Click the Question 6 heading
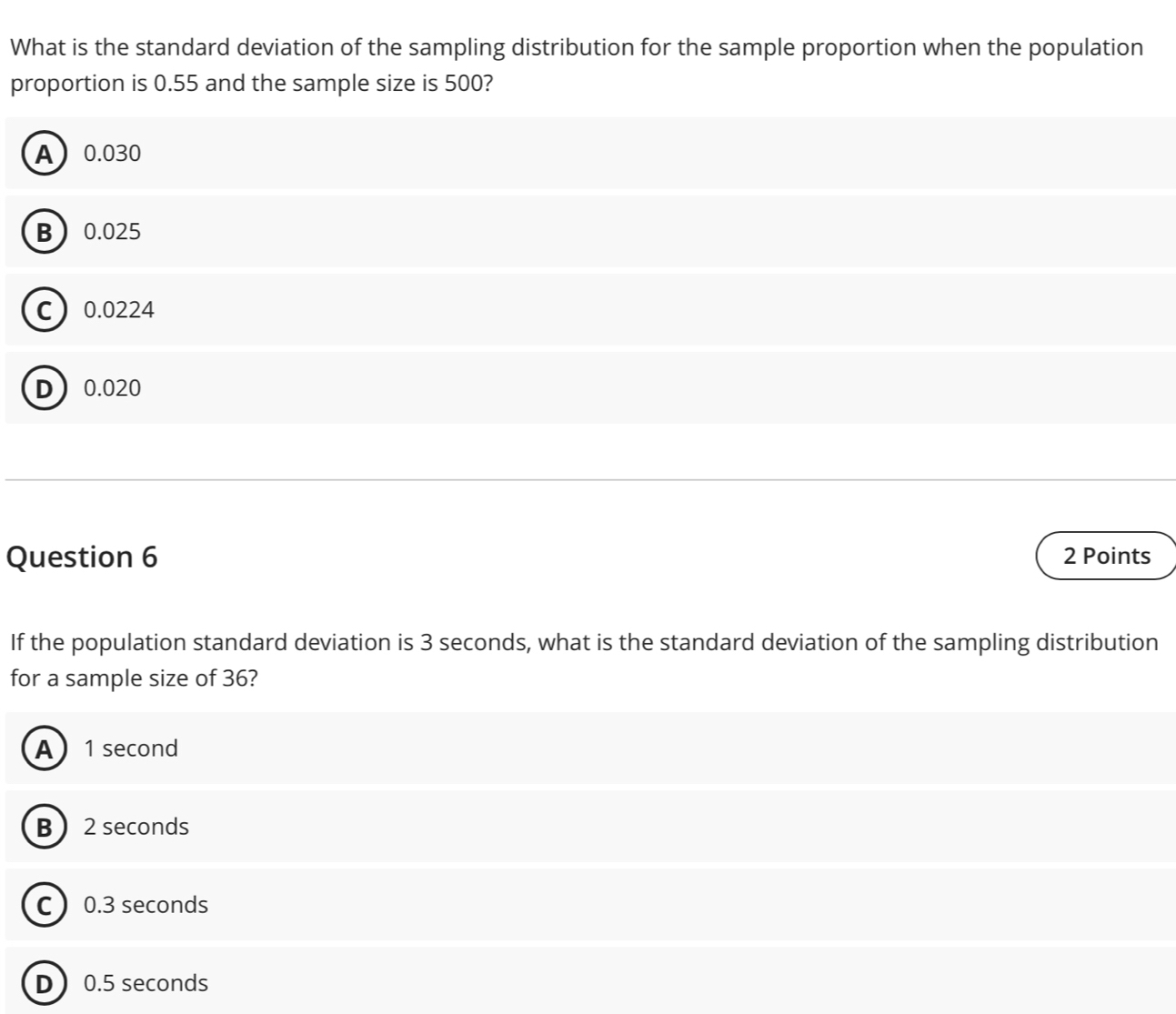 (x=82, y=557)
